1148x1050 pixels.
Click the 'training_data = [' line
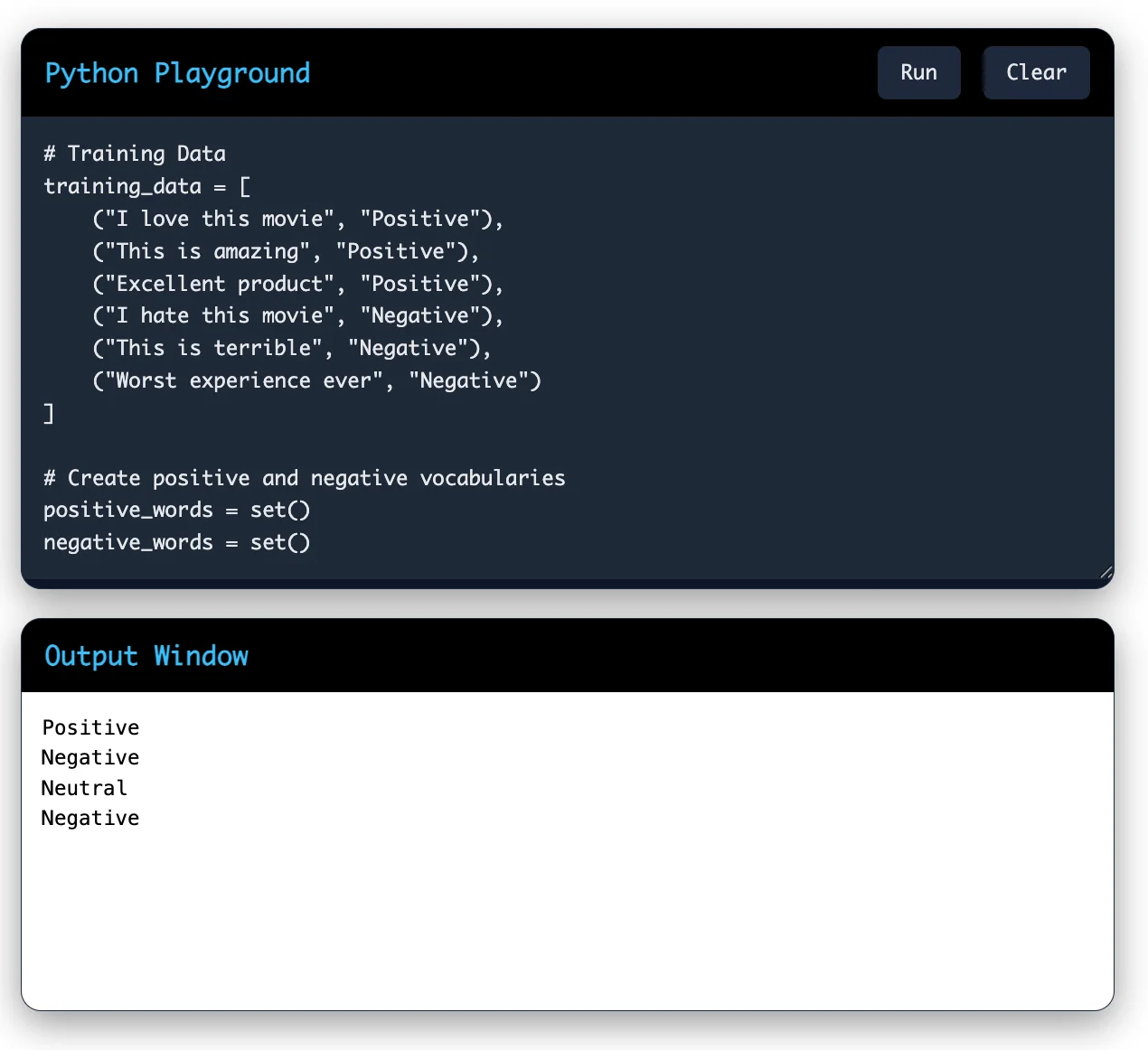[147, 186]
